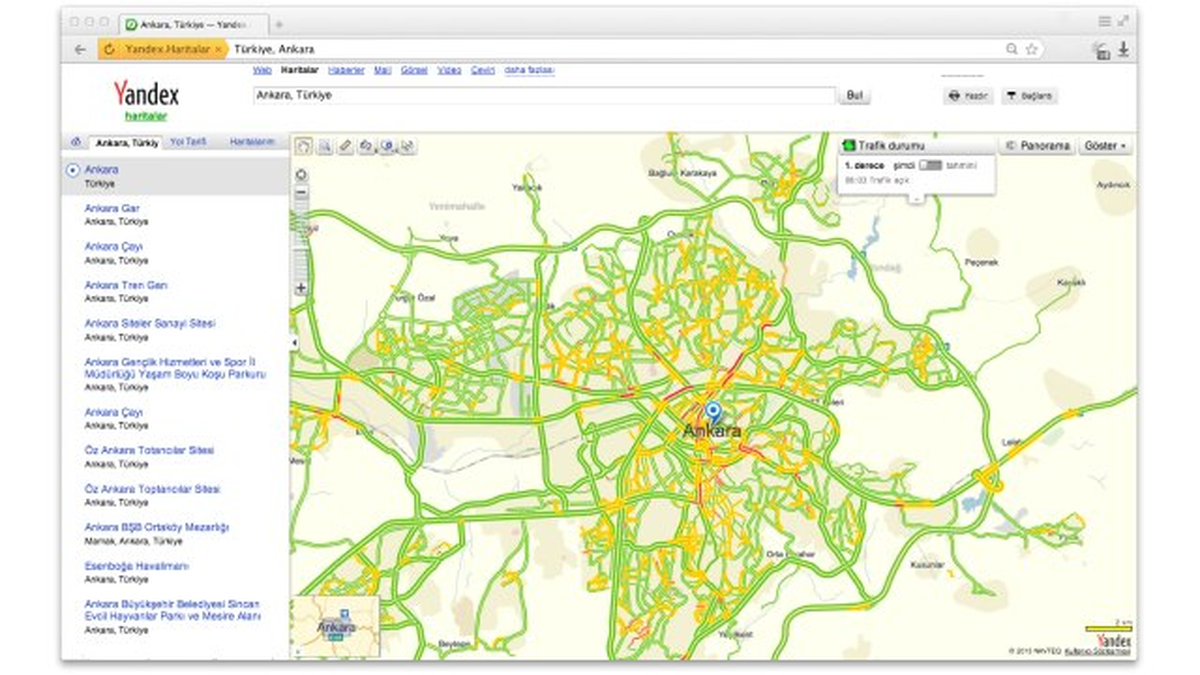Screen dimensions: 1200x675
Task: Collapse the traffic panel bottom handle
Action: tap(915, 198)
